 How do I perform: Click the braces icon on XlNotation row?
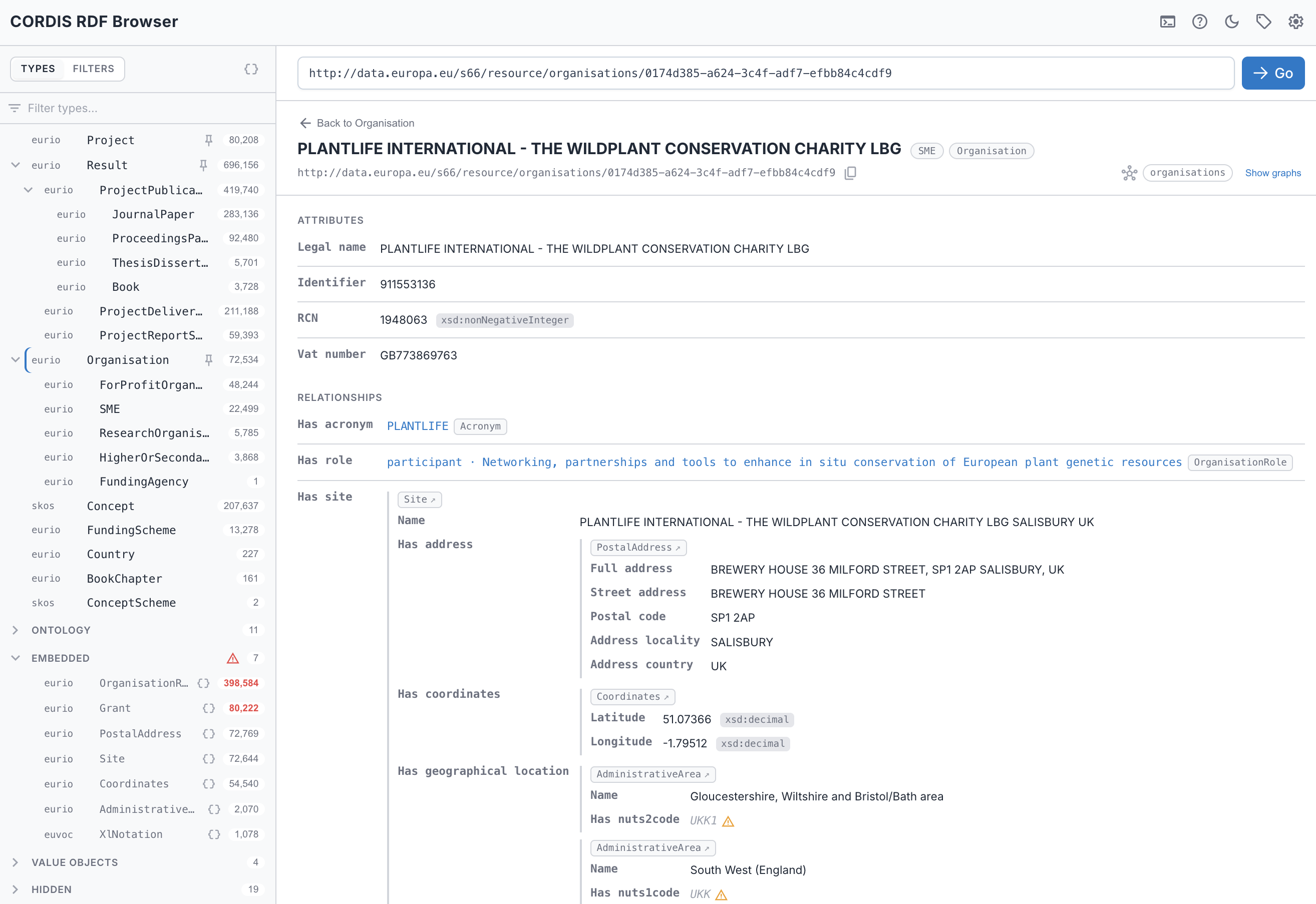(214, 834)
